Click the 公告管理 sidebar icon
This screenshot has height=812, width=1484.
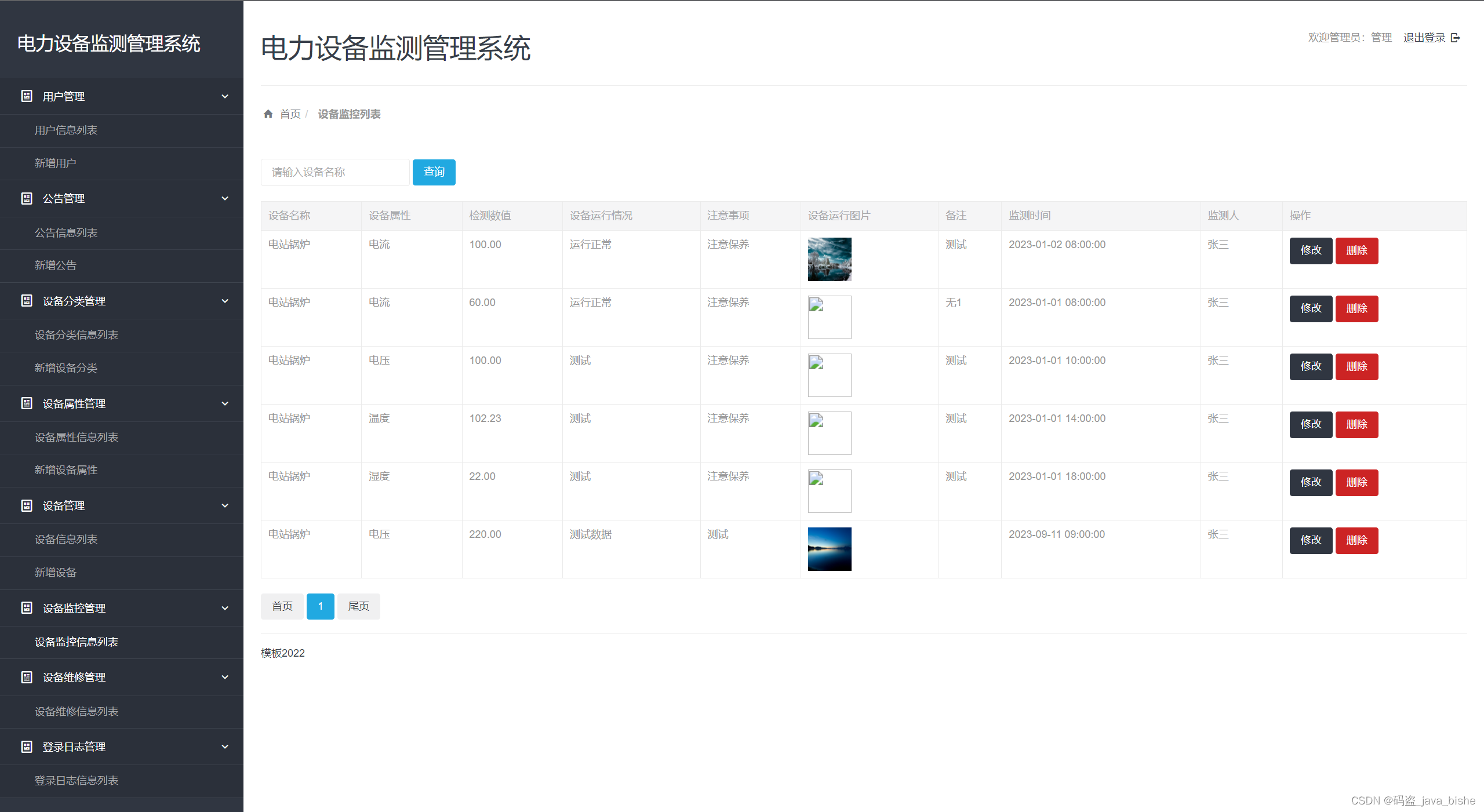click(x=27, y=199)
